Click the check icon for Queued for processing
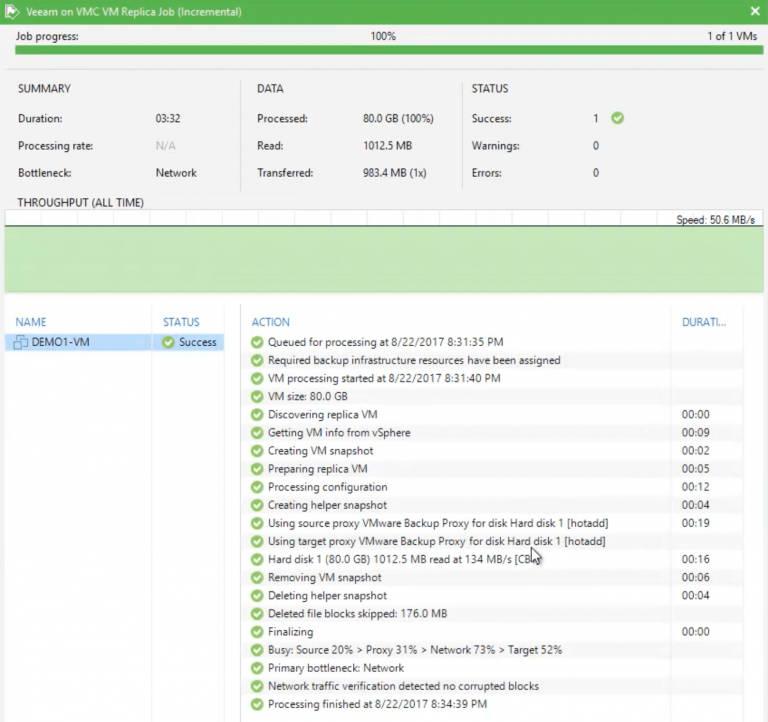 (x=257, y=342)
